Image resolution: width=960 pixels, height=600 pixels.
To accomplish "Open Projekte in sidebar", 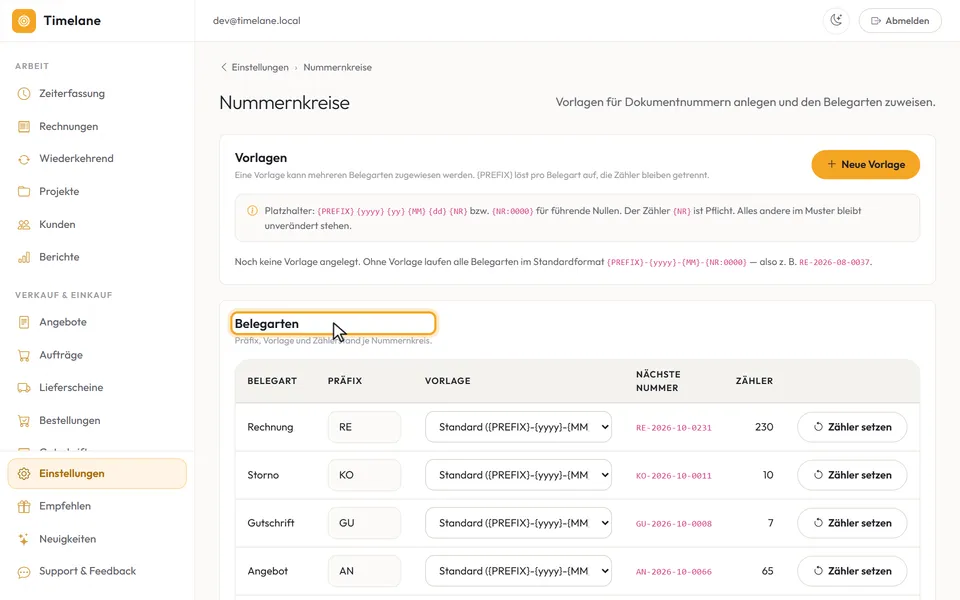I will click(97, 192).
